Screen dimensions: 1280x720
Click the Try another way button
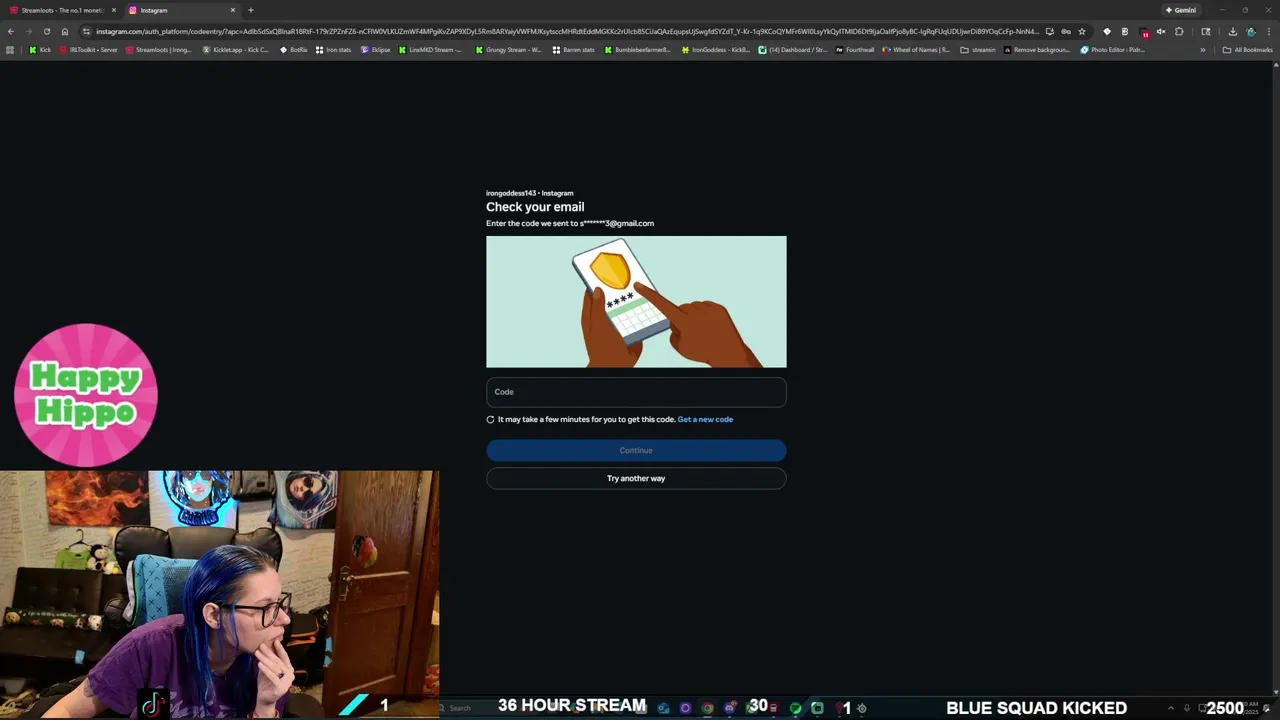coord(636,478)
